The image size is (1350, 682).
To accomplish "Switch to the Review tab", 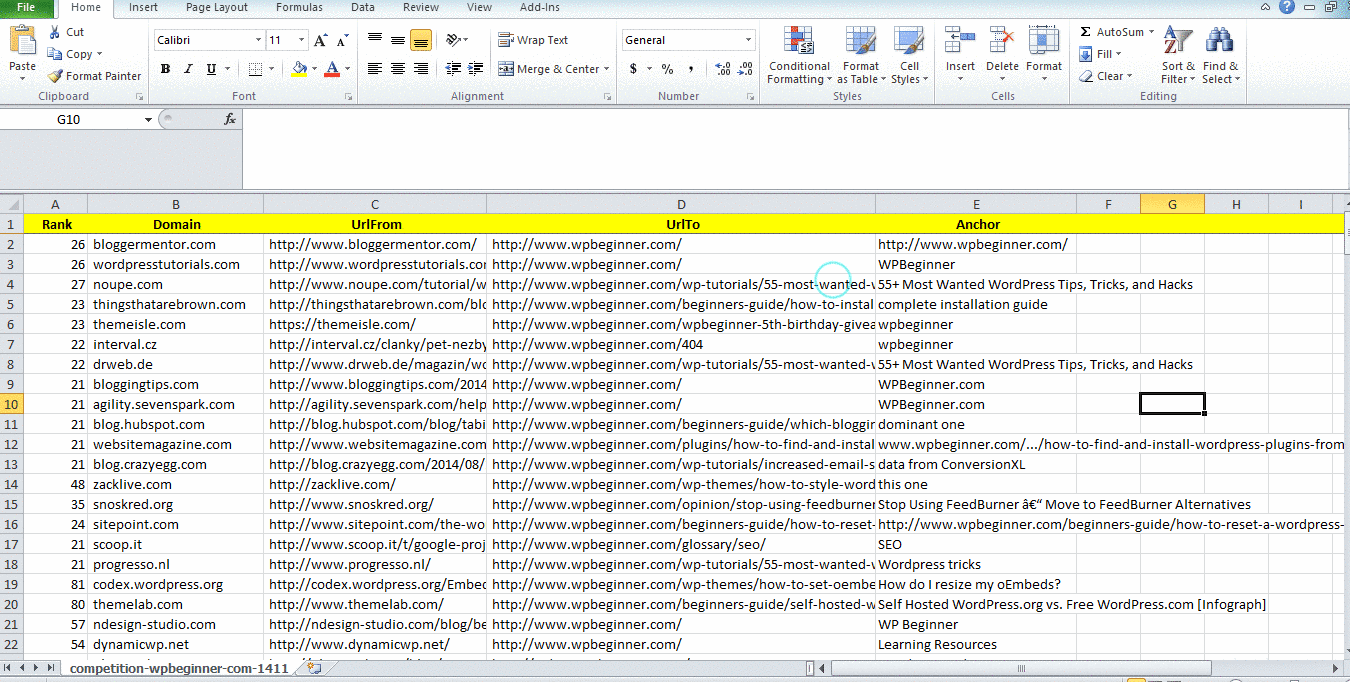I will (421, 7).
